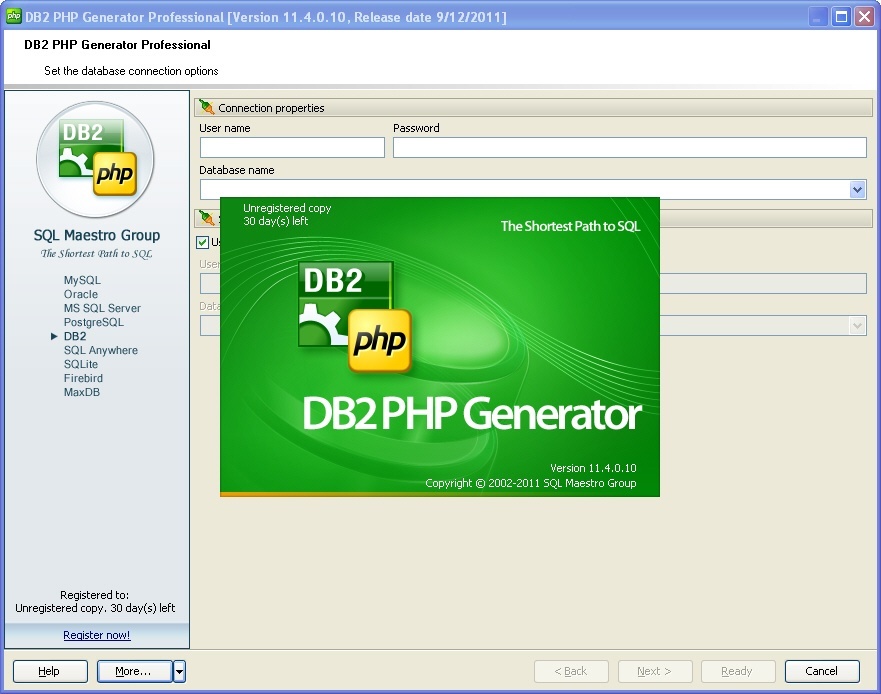Screen dimensions: 881x694
Task: Click inside the Password input field
Action: pyautogui.click(x=630, y=147)
